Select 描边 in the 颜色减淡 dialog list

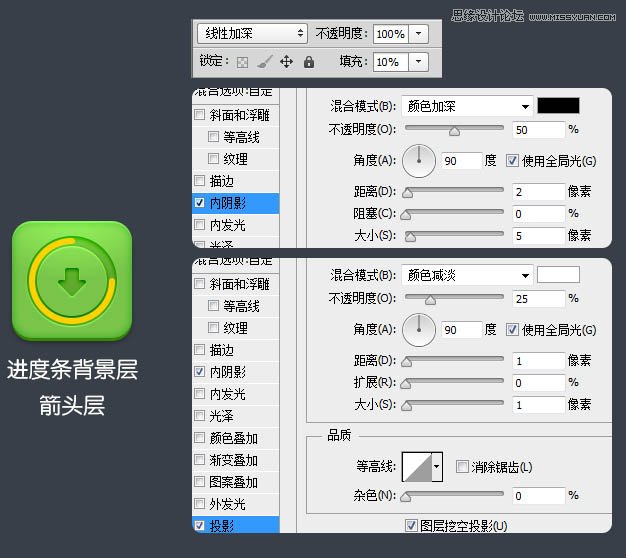coord(221,350)
